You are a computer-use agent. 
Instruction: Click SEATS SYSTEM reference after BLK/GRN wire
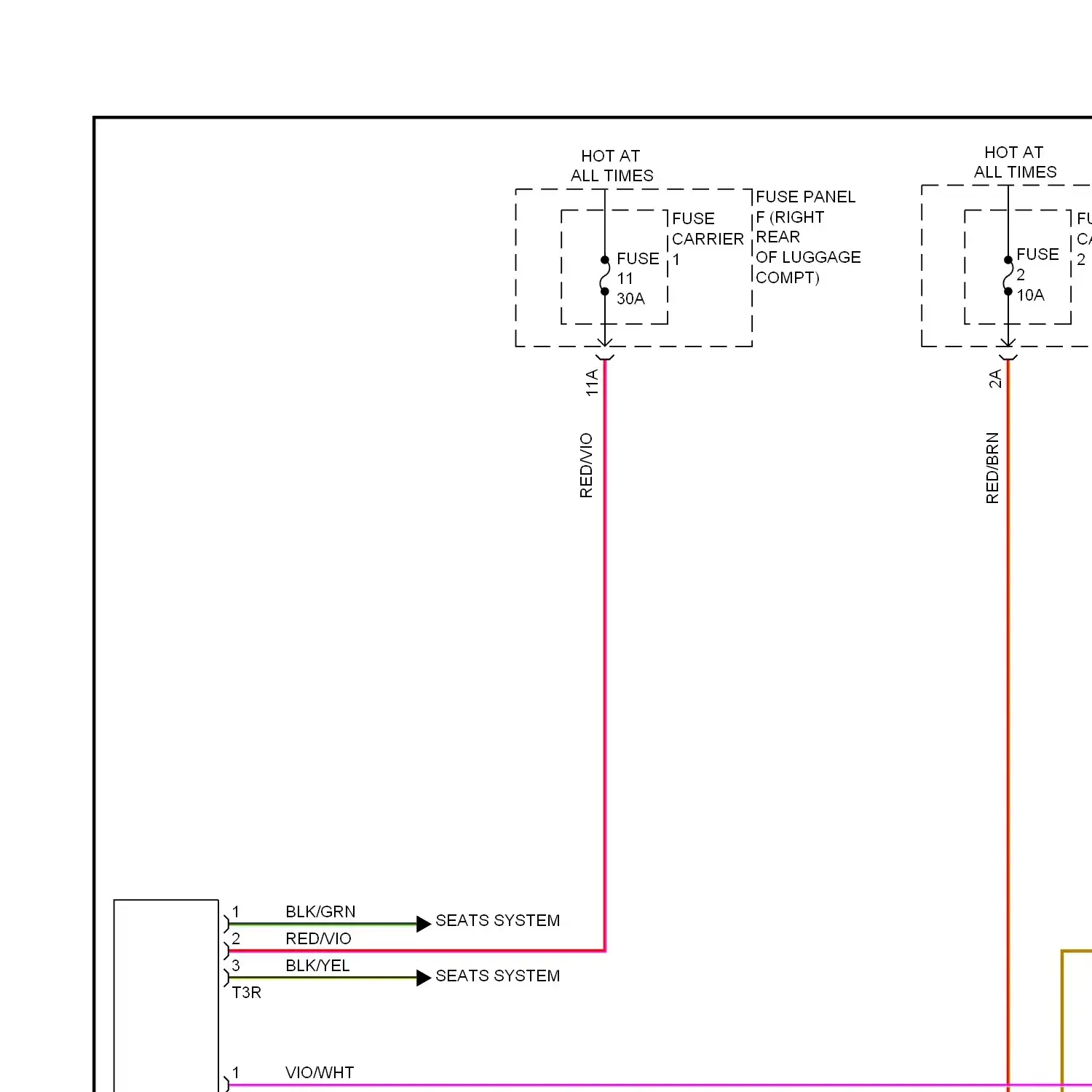(498, 920)
